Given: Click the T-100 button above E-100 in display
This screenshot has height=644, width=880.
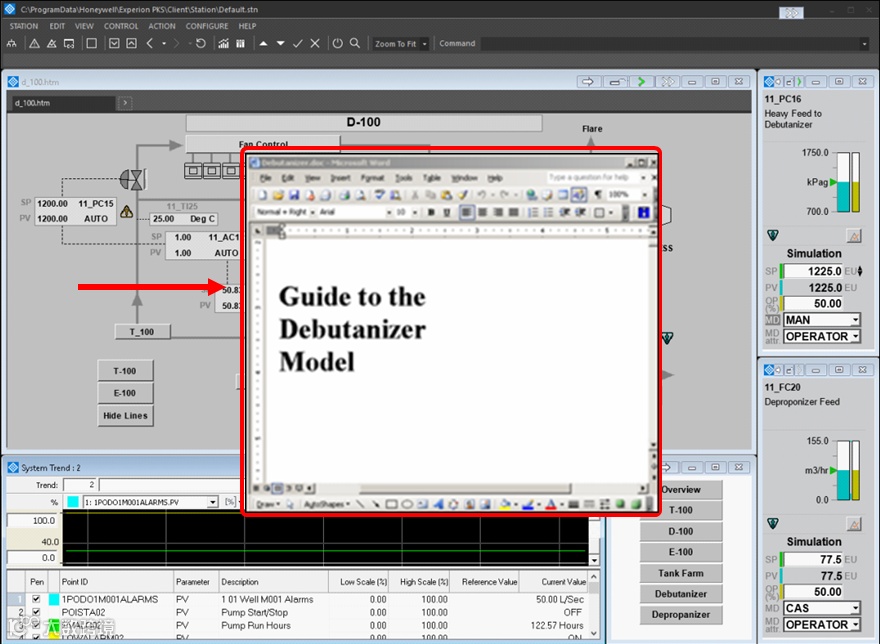Looking at the screenshot, I should pyautogui.click(x=125, y=371).
